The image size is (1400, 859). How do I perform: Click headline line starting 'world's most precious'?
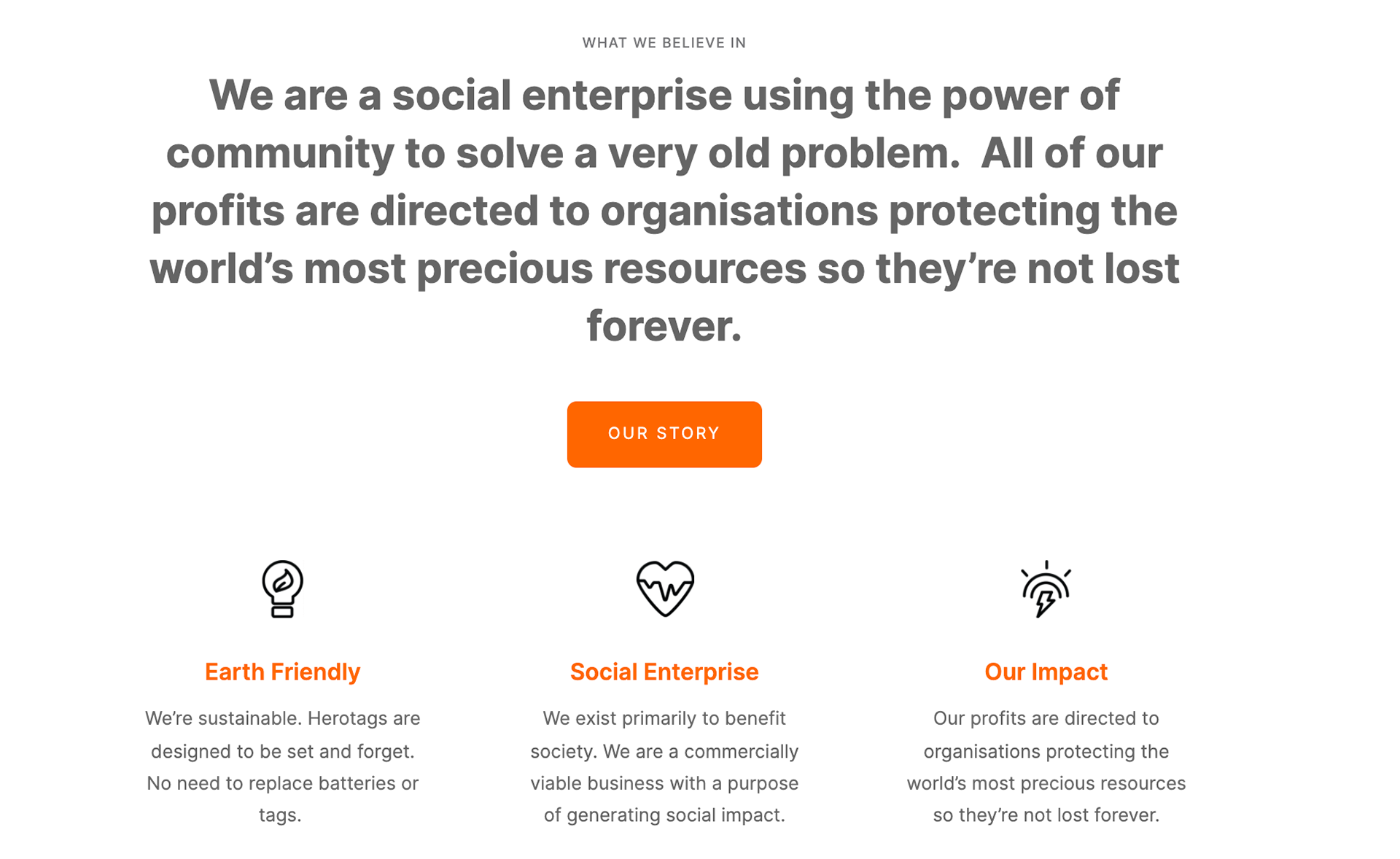click(664, 268)
